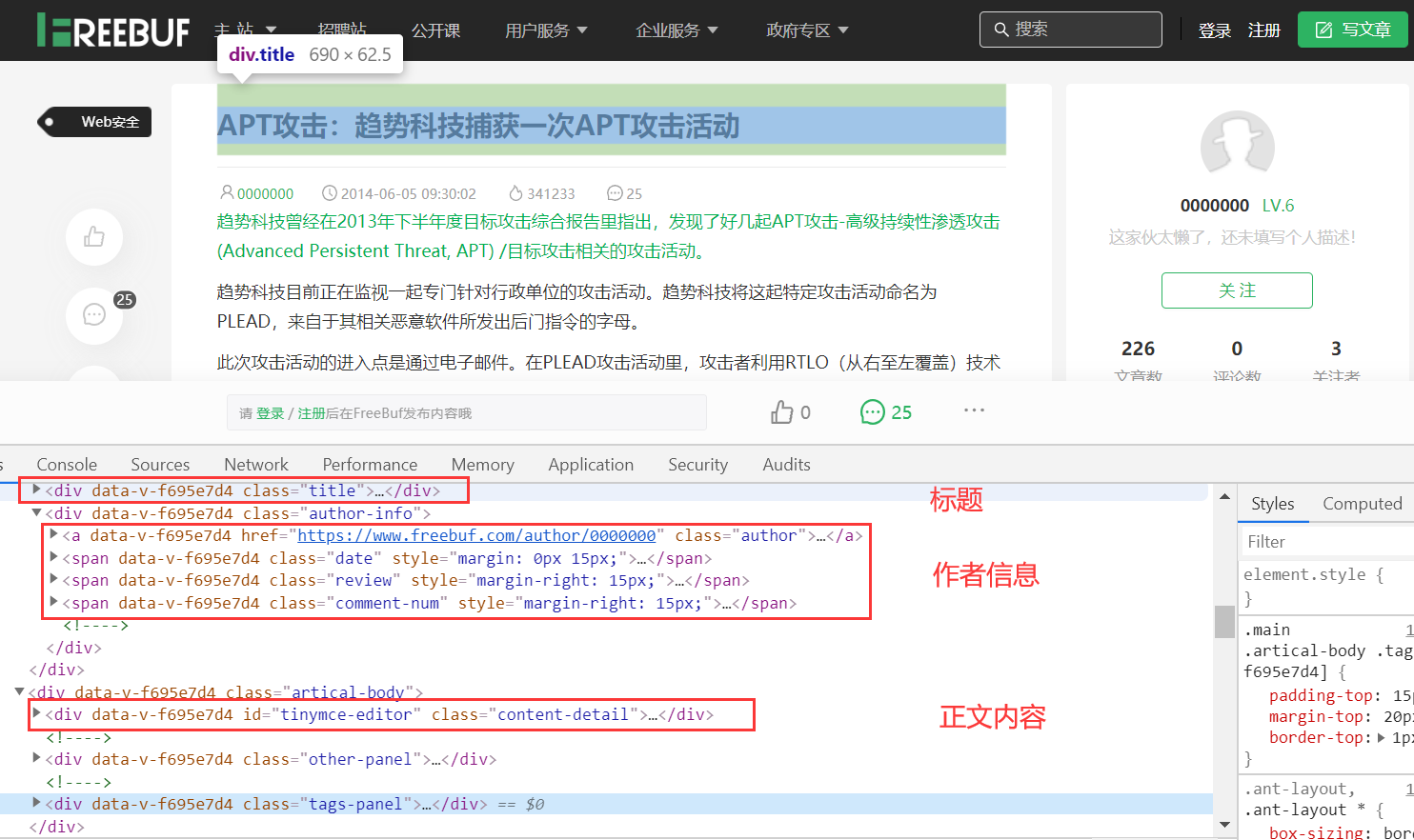1414x840 pixels.
Task: Click the 注册 link in comment box
Action: coord(312,413)
